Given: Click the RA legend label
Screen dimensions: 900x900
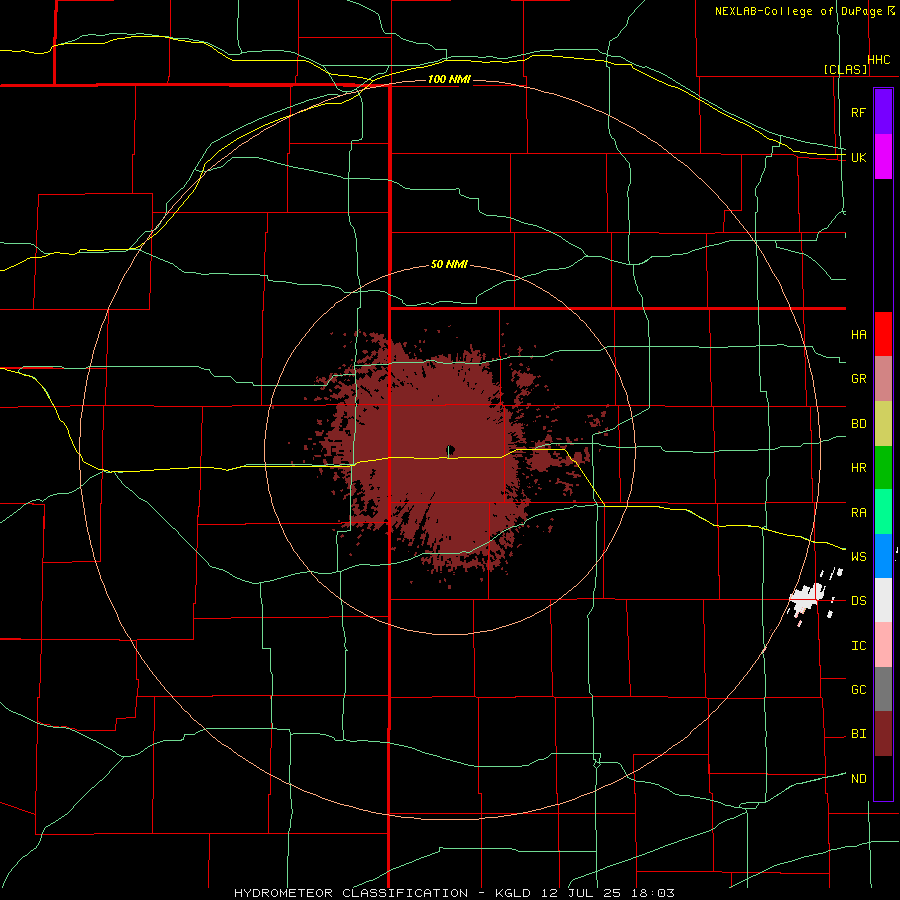Looking at the screenshot, I should tap(858, 513).
